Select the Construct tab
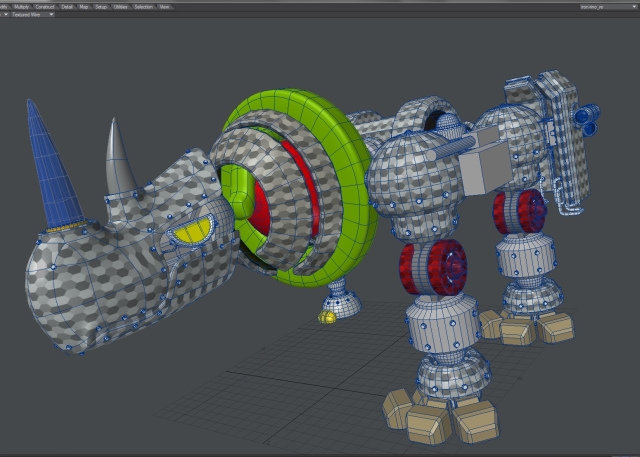The height and width of the screenshot is (457, 640). click(46, 6)
